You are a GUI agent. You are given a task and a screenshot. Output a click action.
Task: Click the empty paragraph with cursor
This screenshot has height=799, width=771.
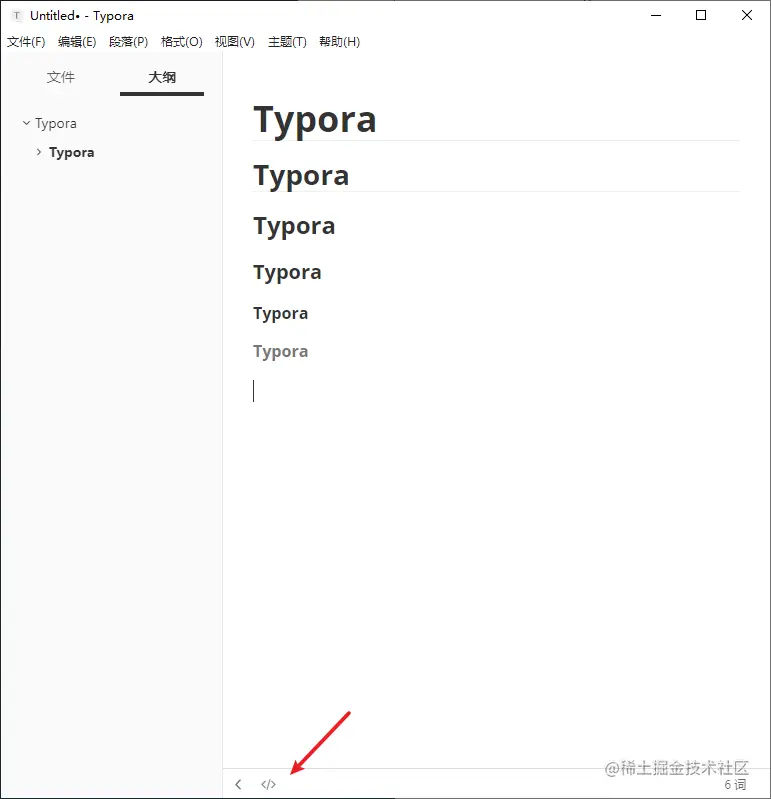click(x=496, y=391)
